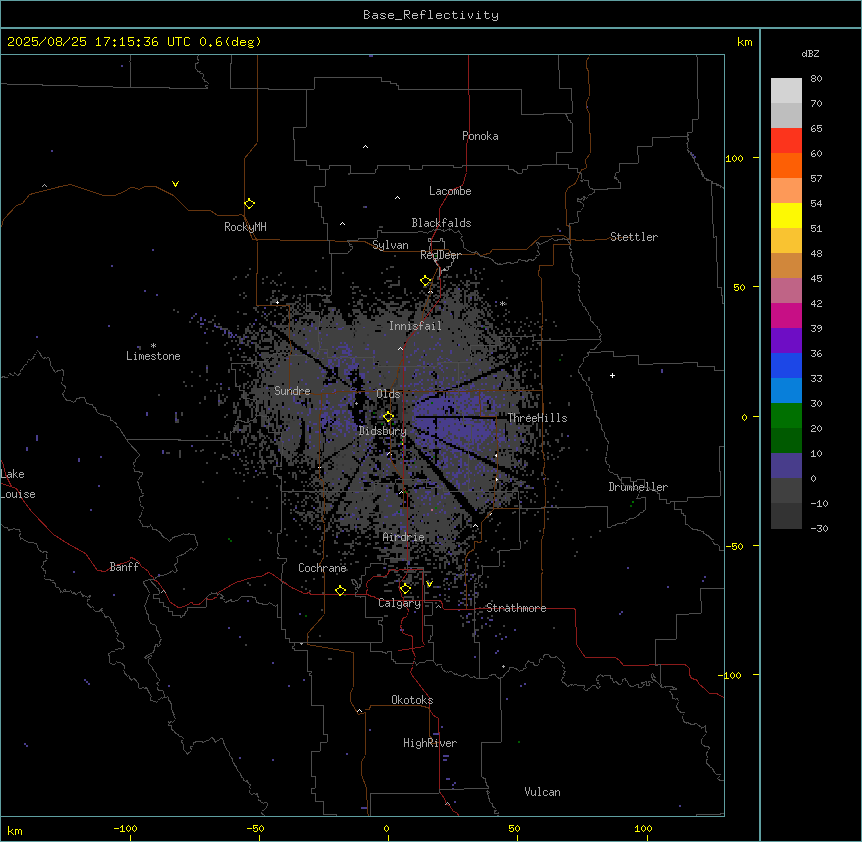The height and width of the screenshot is (842, 862).
Task: Click the yellow diamond marker south of RedDeer
Action: tap(425, 281)
